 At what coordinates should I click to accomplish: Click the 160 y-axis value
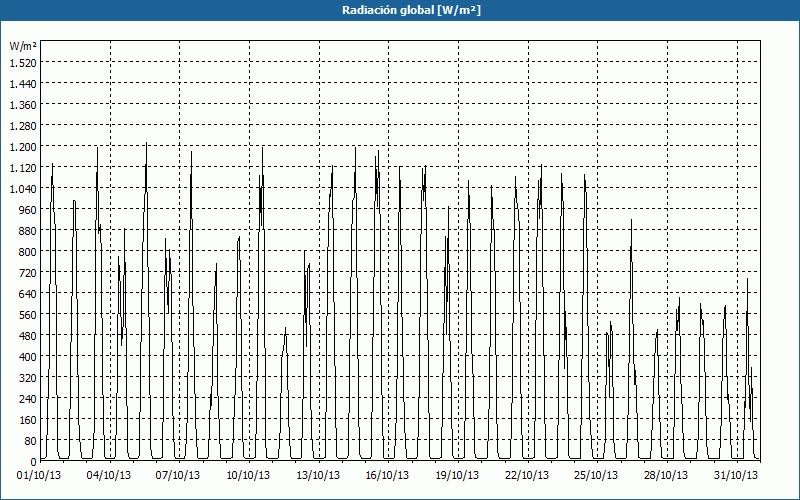28,419
